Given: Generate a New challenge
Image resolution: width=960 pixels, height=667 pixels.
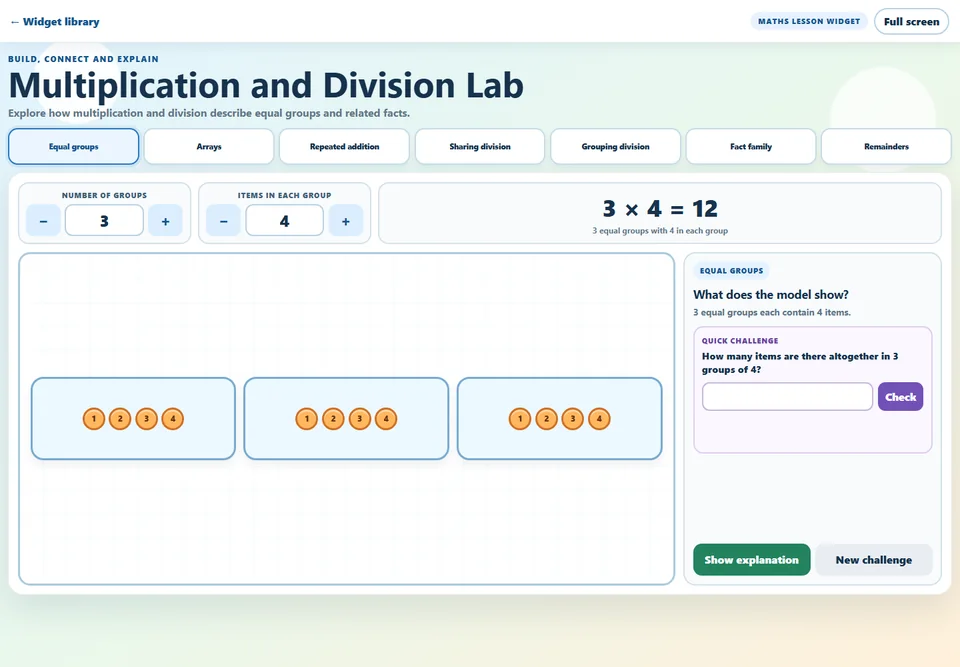Looking at the screenshot, I should (874, 560).
